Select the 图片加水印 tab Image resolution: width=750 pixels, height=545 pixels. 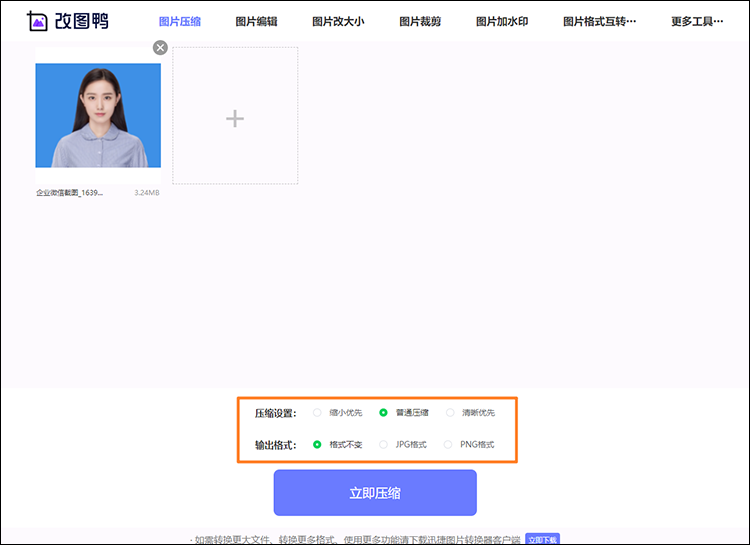coord(502,22)
